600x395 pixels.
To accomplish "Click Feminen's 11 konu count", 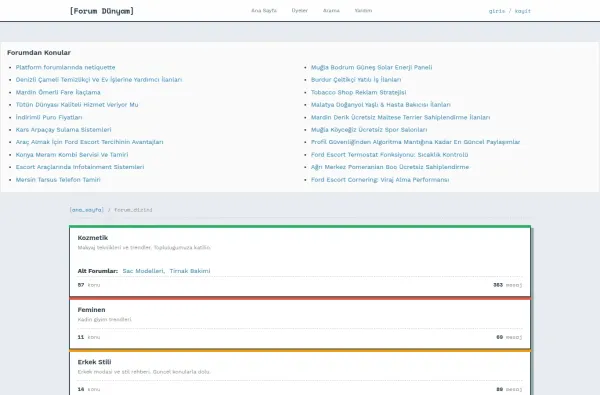I will tap(89, 337).
